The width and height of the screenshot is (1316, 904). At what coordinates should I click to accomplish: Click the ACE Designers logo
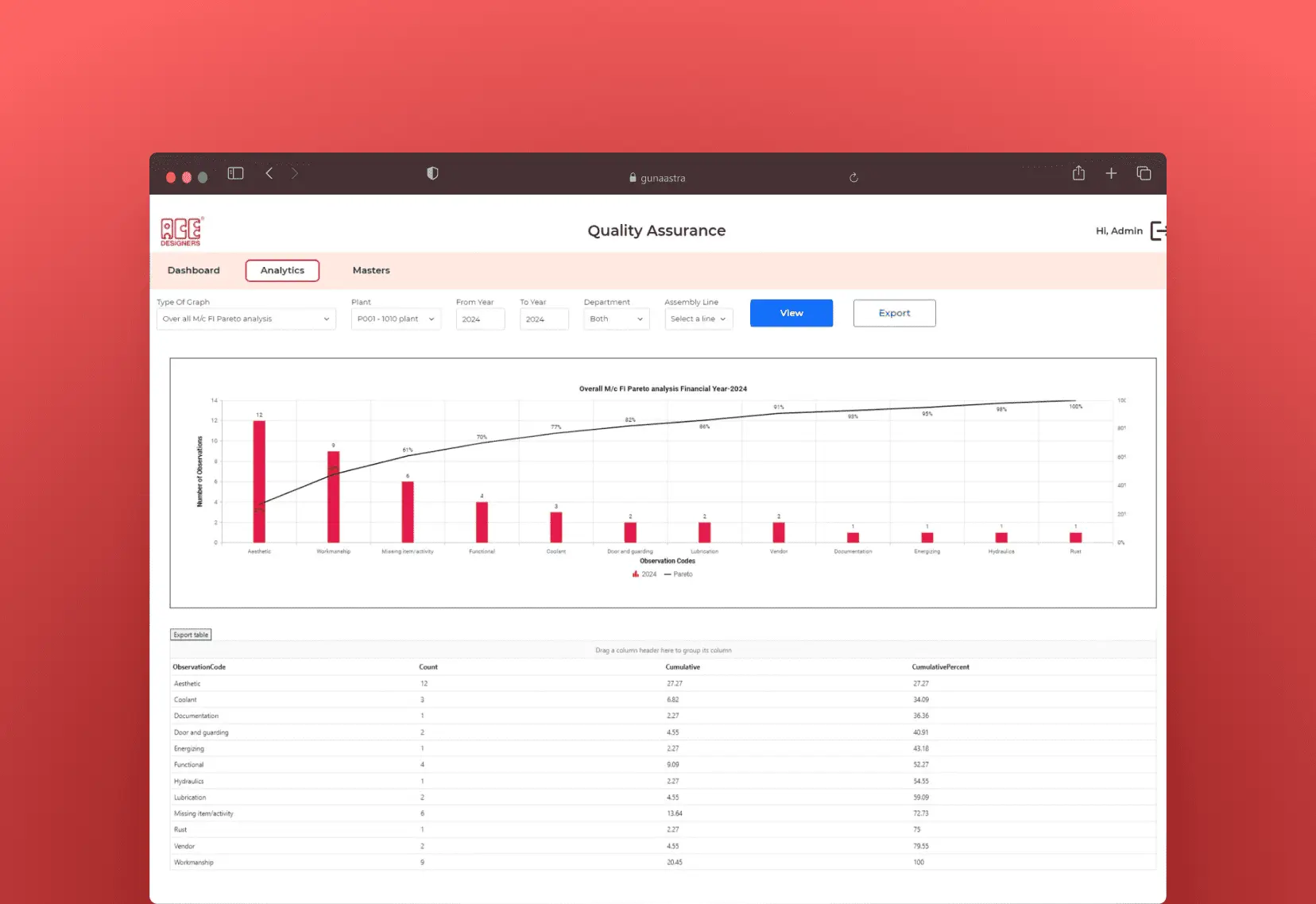(x=182, y=231)
